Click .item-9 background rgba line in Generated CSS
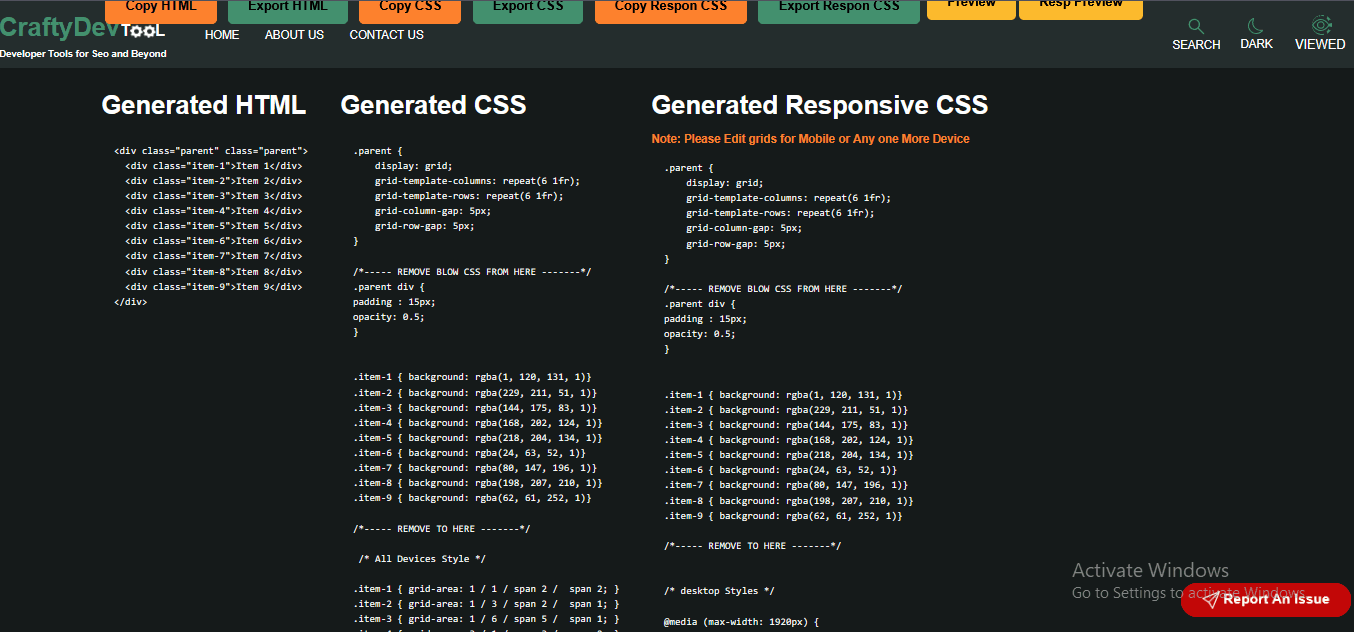 click(472, 498)
